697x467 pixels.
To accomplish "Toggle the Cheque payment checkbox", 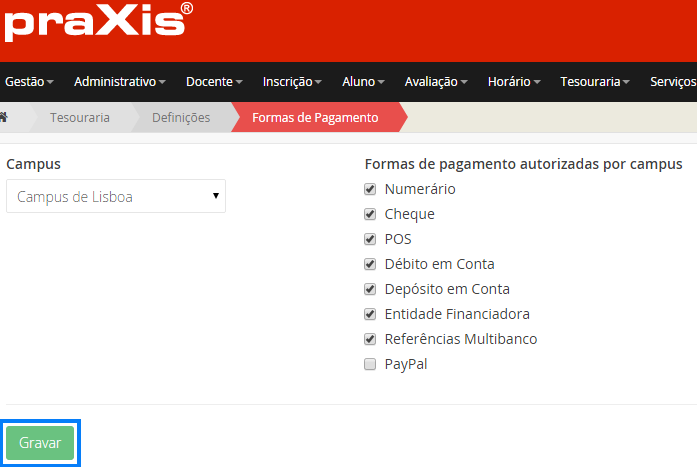I will [370, 214].
